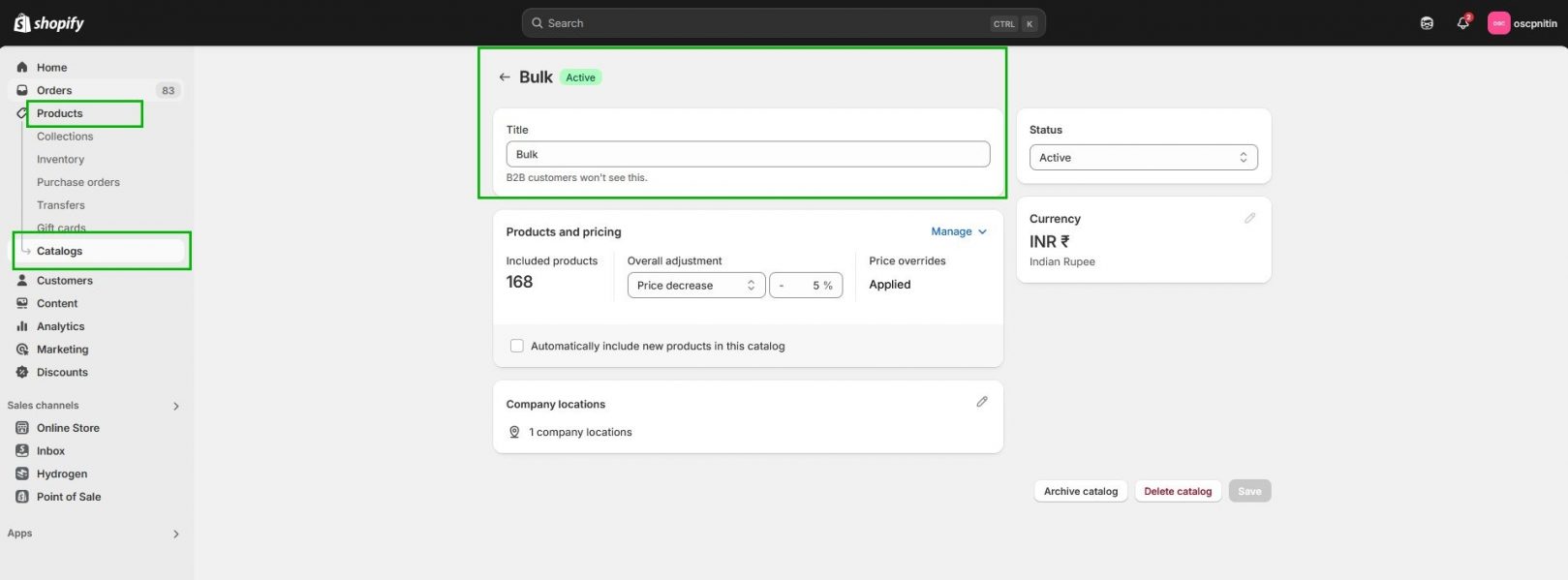
Task: Open the notifications bell
Action: pyautogui.click(x=1462, y=23)
